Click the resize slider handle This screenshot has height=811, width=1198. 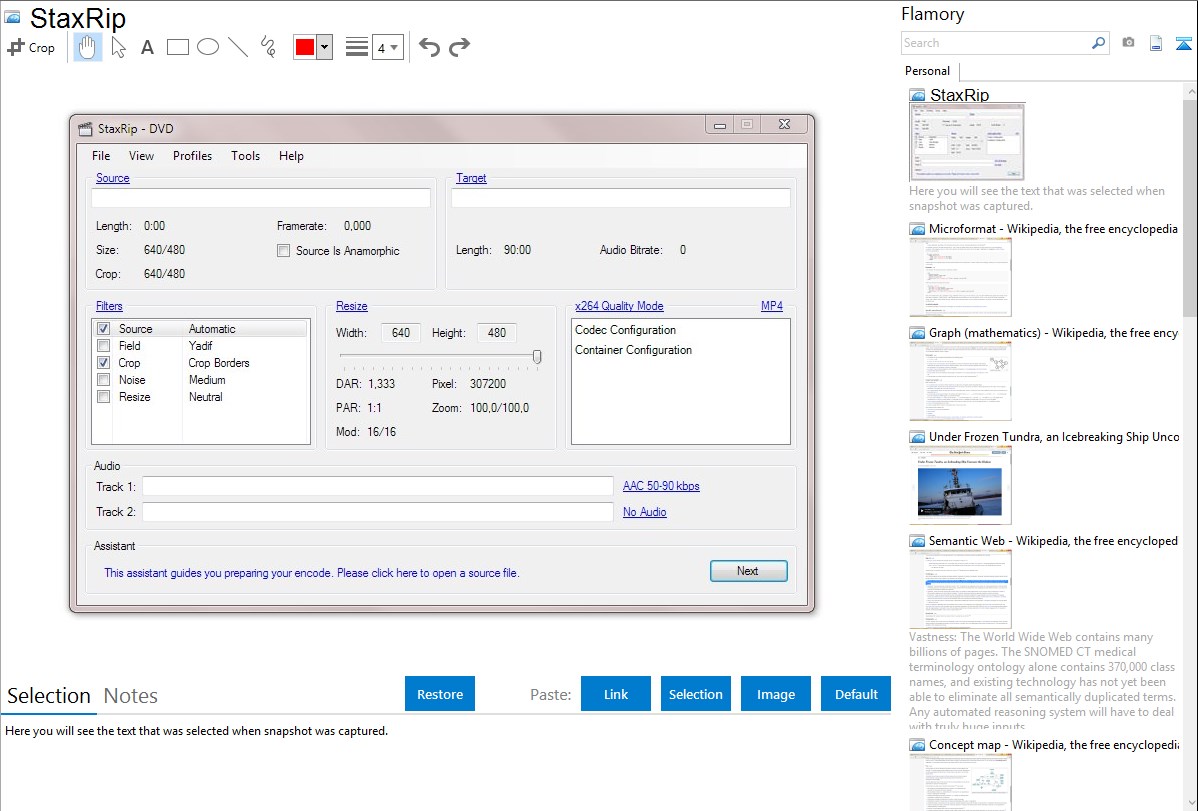537,357
